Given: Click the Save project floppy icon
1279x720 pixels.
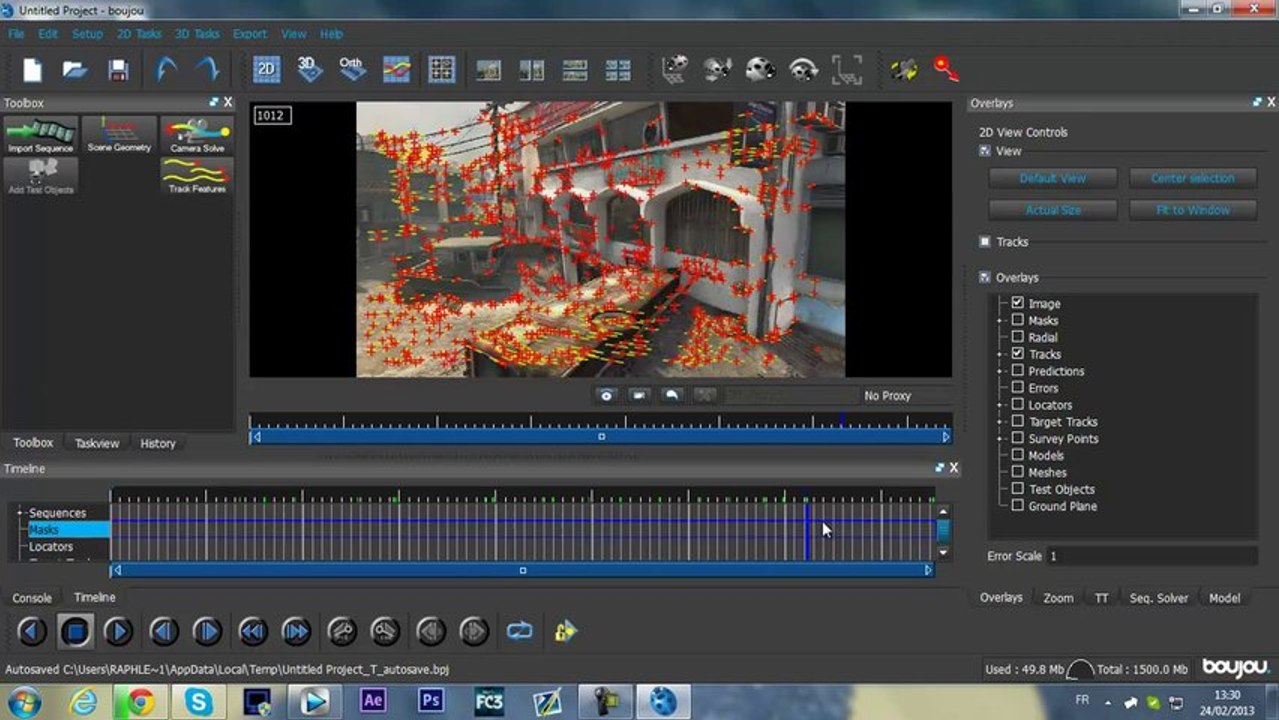Looking at the screenshot, I should 118,70.
